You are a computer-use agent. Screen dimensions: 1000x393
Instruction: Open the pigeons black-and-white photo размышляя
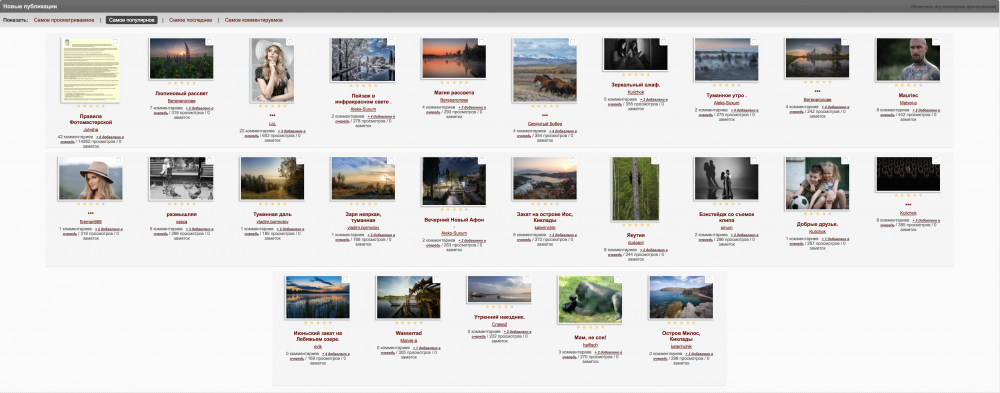coord(181,179)
